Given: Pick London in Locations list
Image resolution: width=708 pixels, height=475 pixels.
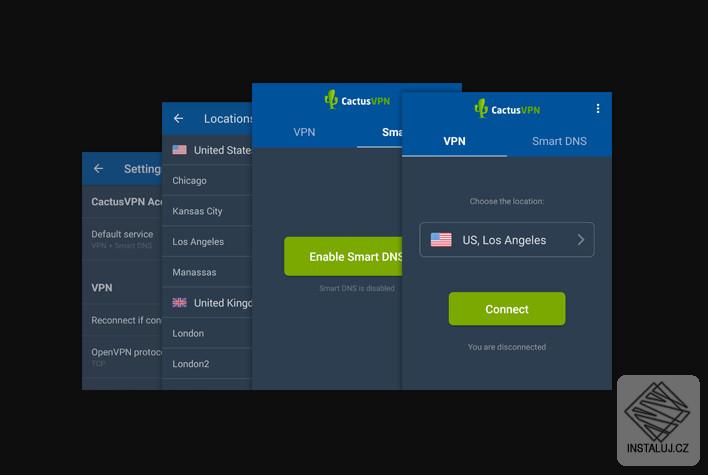Looking at the screenshot, I should click(206, 333).
